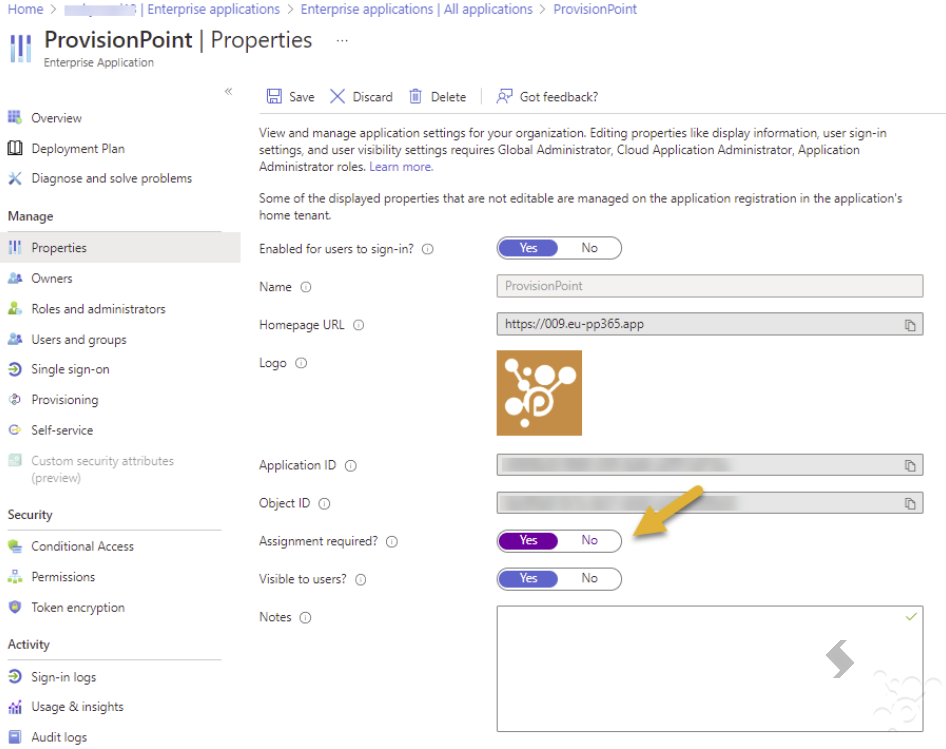
Task: Click the Usage & insights chart icon
Action: pyautogui.click(x=15, y=707)
